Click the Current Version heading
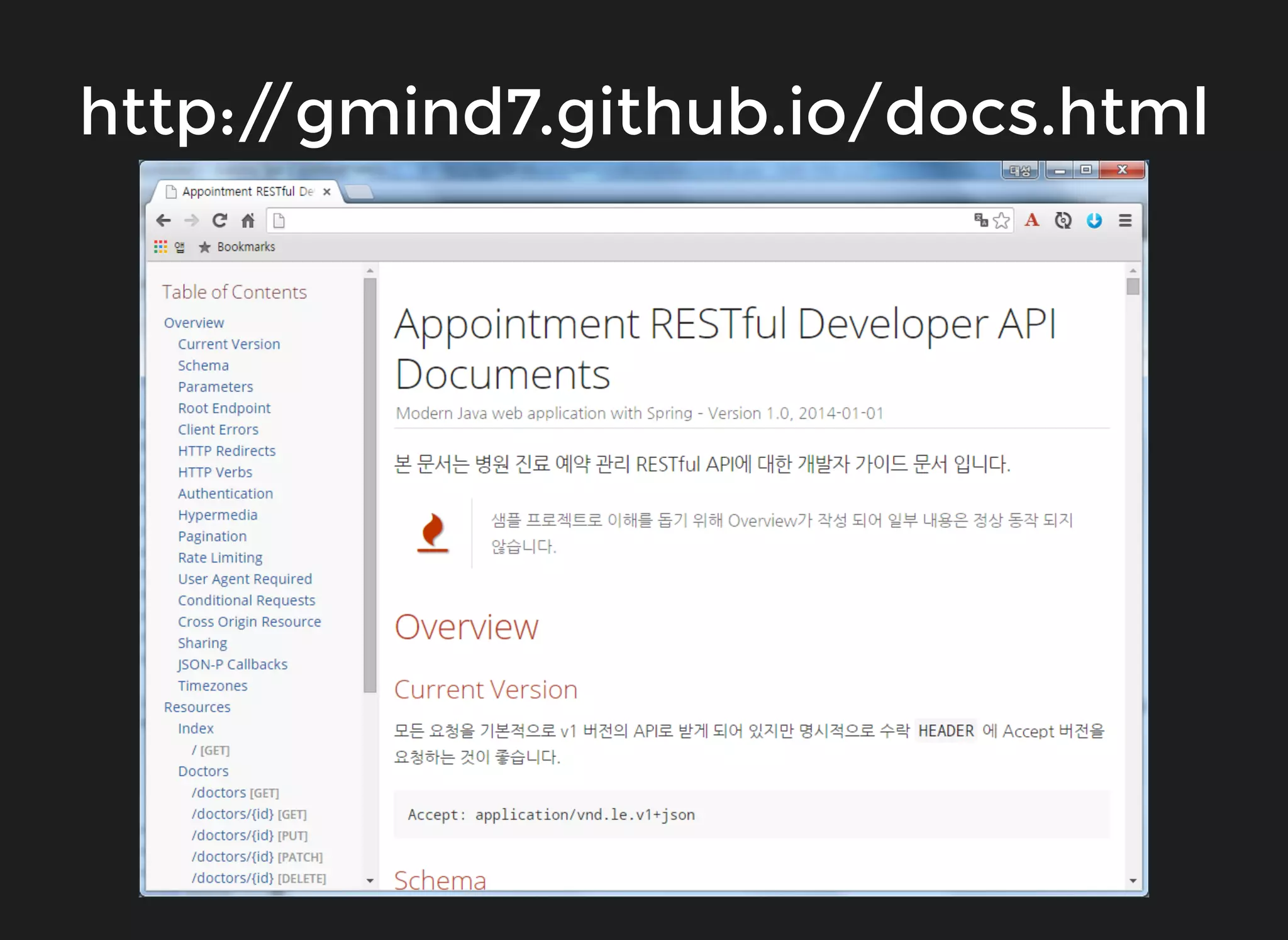1288x940 pixels. point(486,690)
